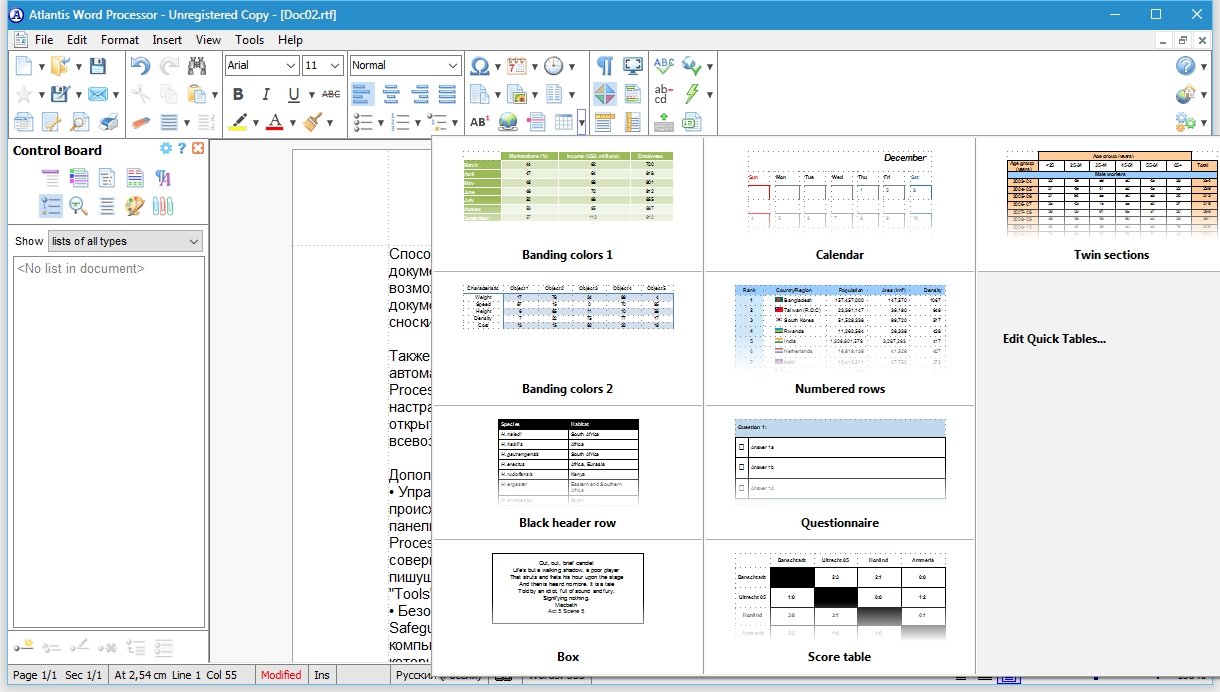Click the Save floppy disk icon
The height and width of the screenshot is (692, 1220).
[97, 66]
